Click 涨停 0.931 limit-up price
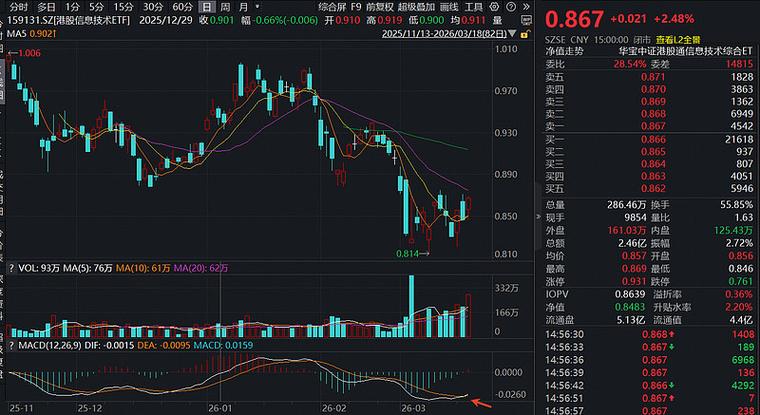The width and height of the screenshot is (760, 415). pos(634,282)
